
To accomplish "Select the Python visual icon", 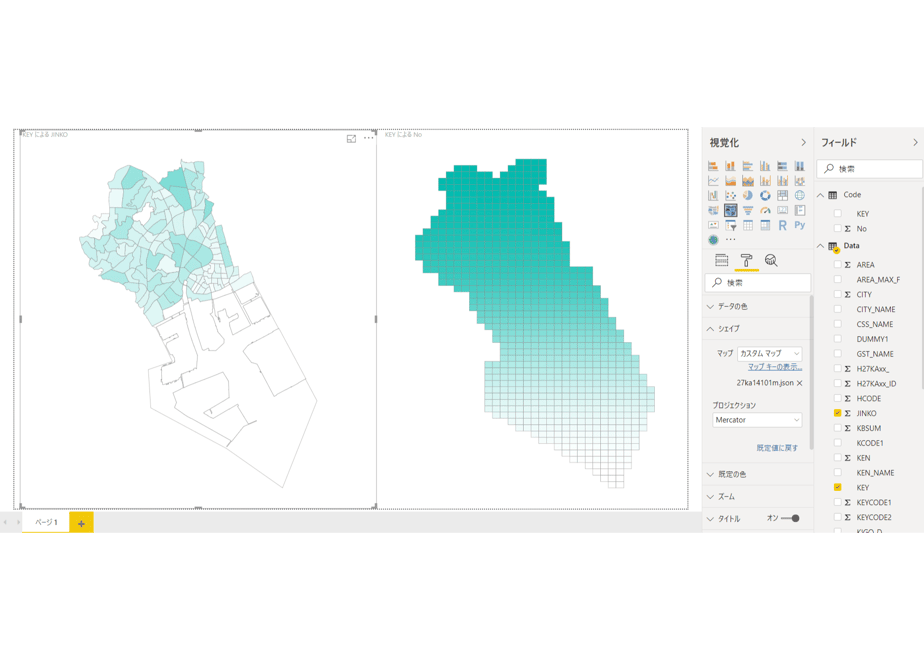I will (800, 225).
